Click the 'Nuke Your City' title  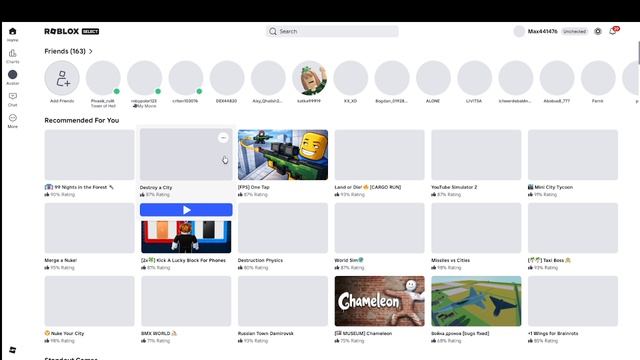tap(67, 333)
